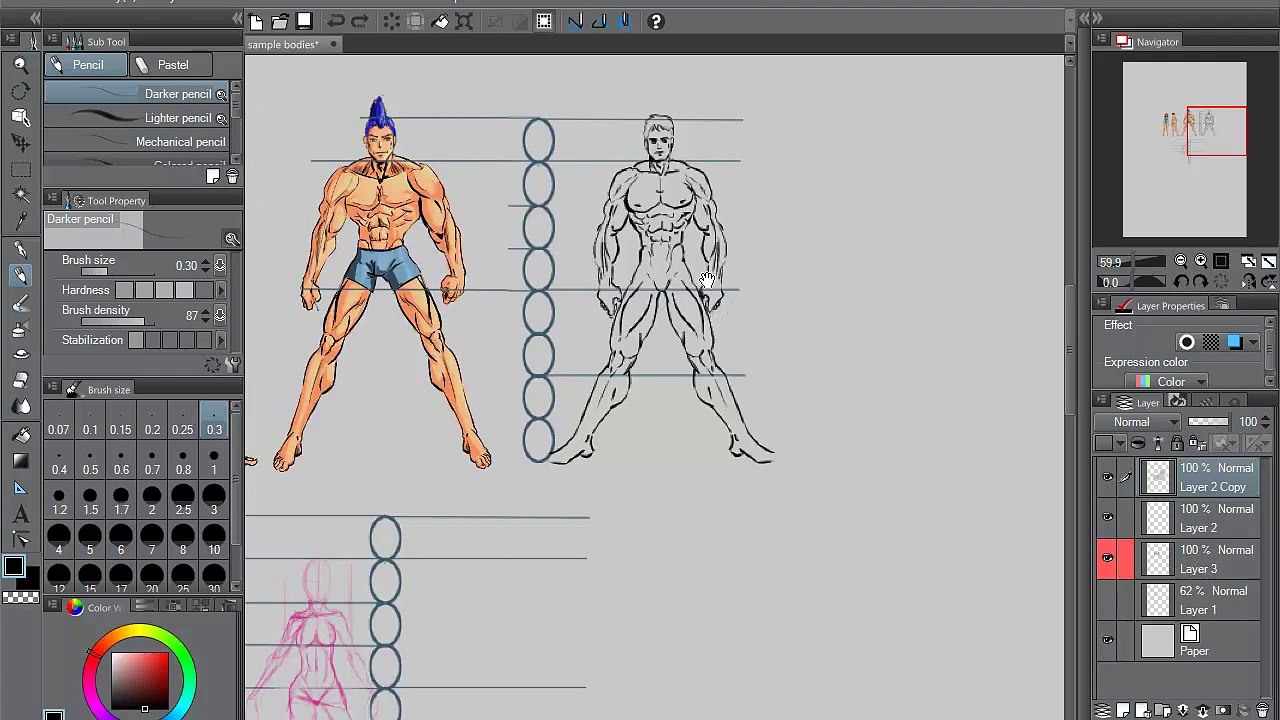Pick the 10 brush size preset
The height and width of the screenshot is (720, 1280).
click(x=214, y=542)
